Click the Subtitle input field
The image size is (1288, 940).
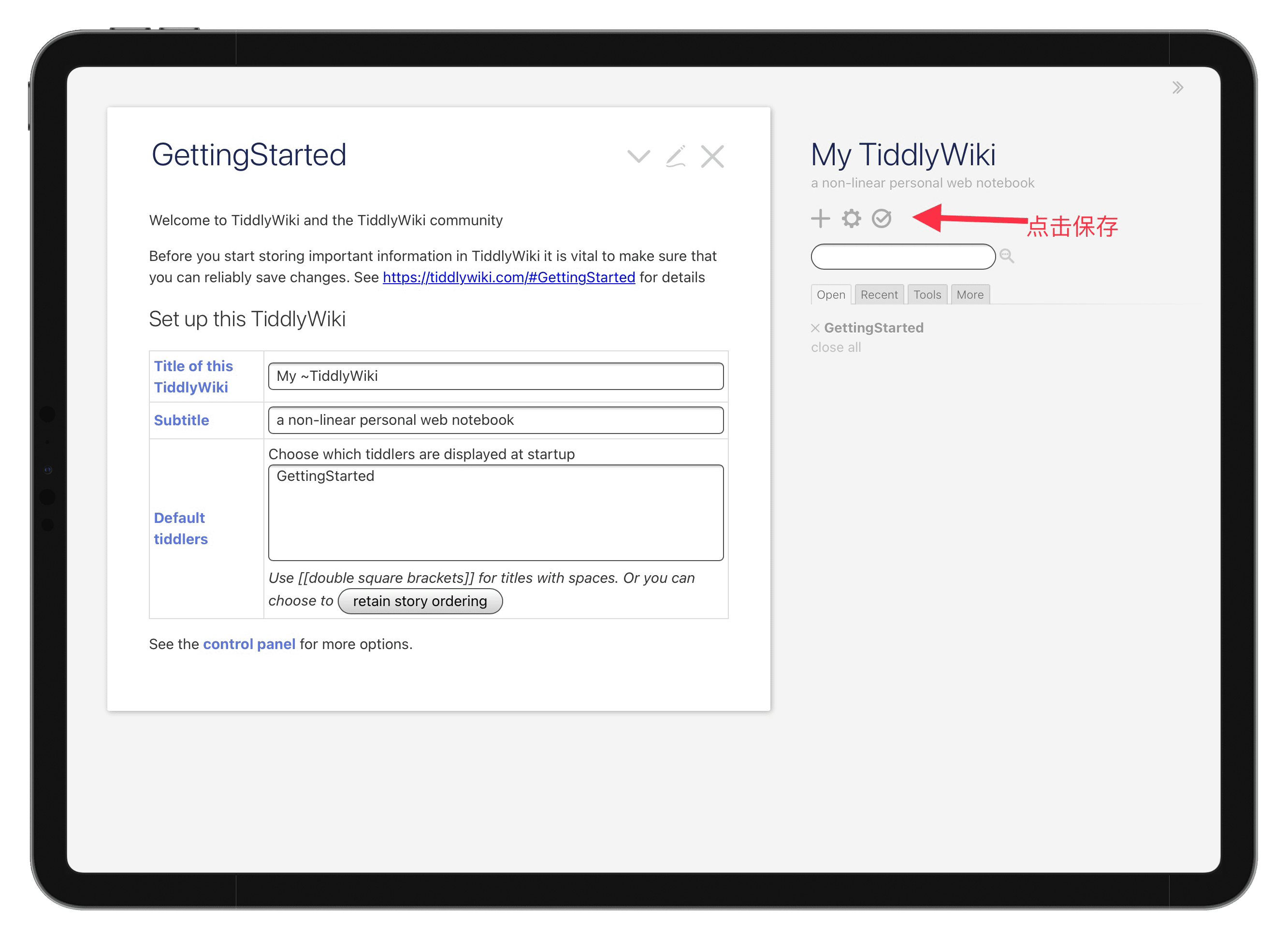point(495,420)
